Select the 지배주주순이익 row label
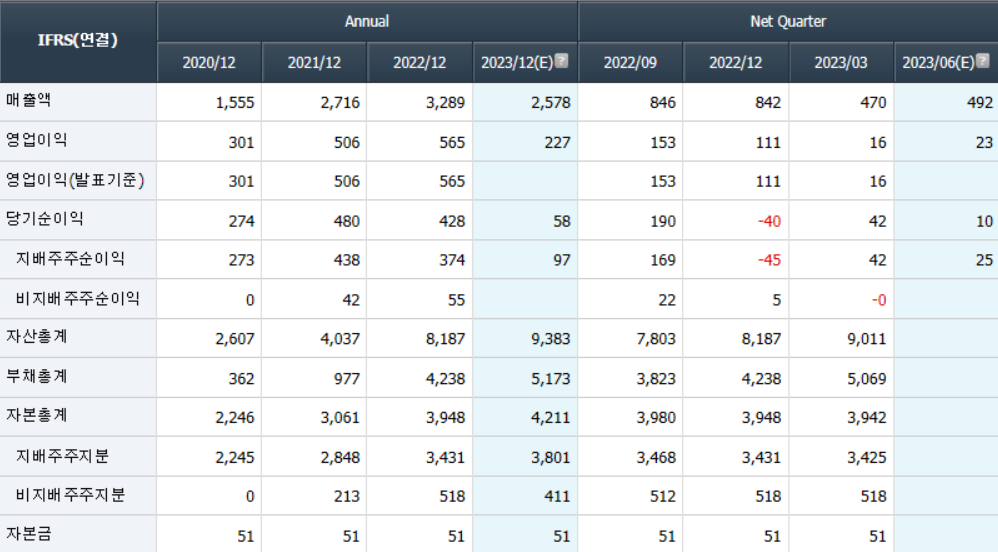The height and width of the screenshot is (552, 998). [x=70, y=258]
